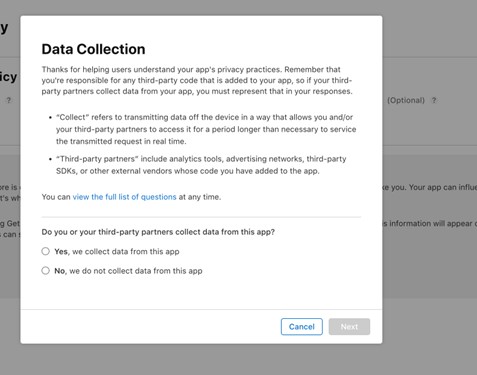Click the "Third-party partners" definition bullet text
This screenshot has height=375, width=477.
(201, 165)
